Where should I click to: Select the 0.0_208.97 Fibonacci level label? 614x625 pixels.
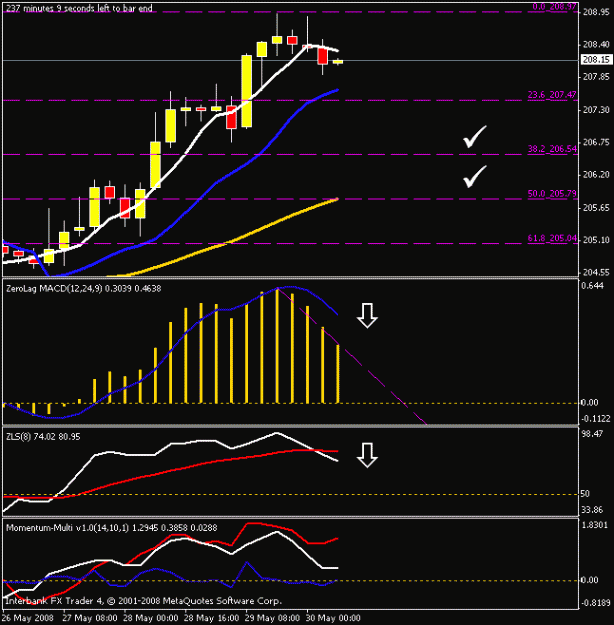(555, 7)
